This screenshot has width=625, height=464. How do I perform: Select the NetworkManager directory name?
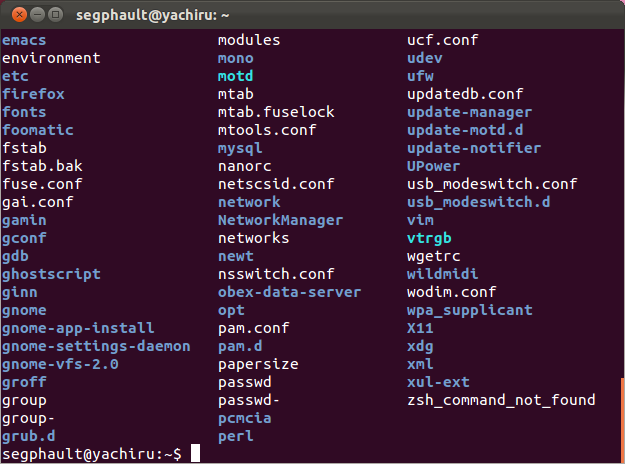point(280,220)
